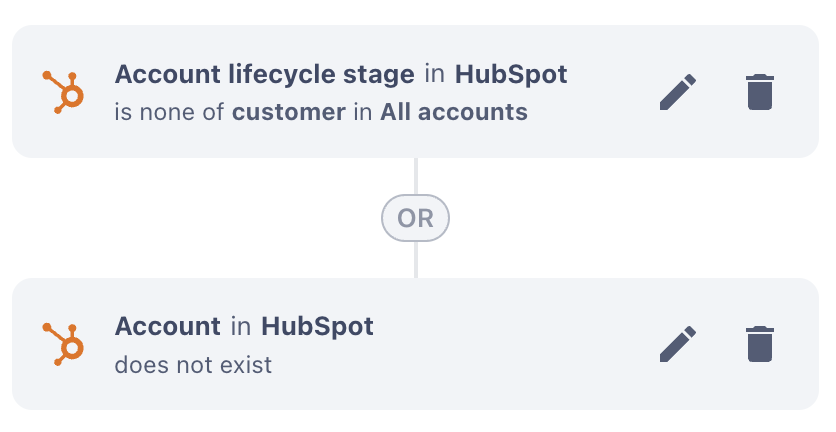
Task: Click HubSpot logo on lifecycle stage card
Action: 63,91
